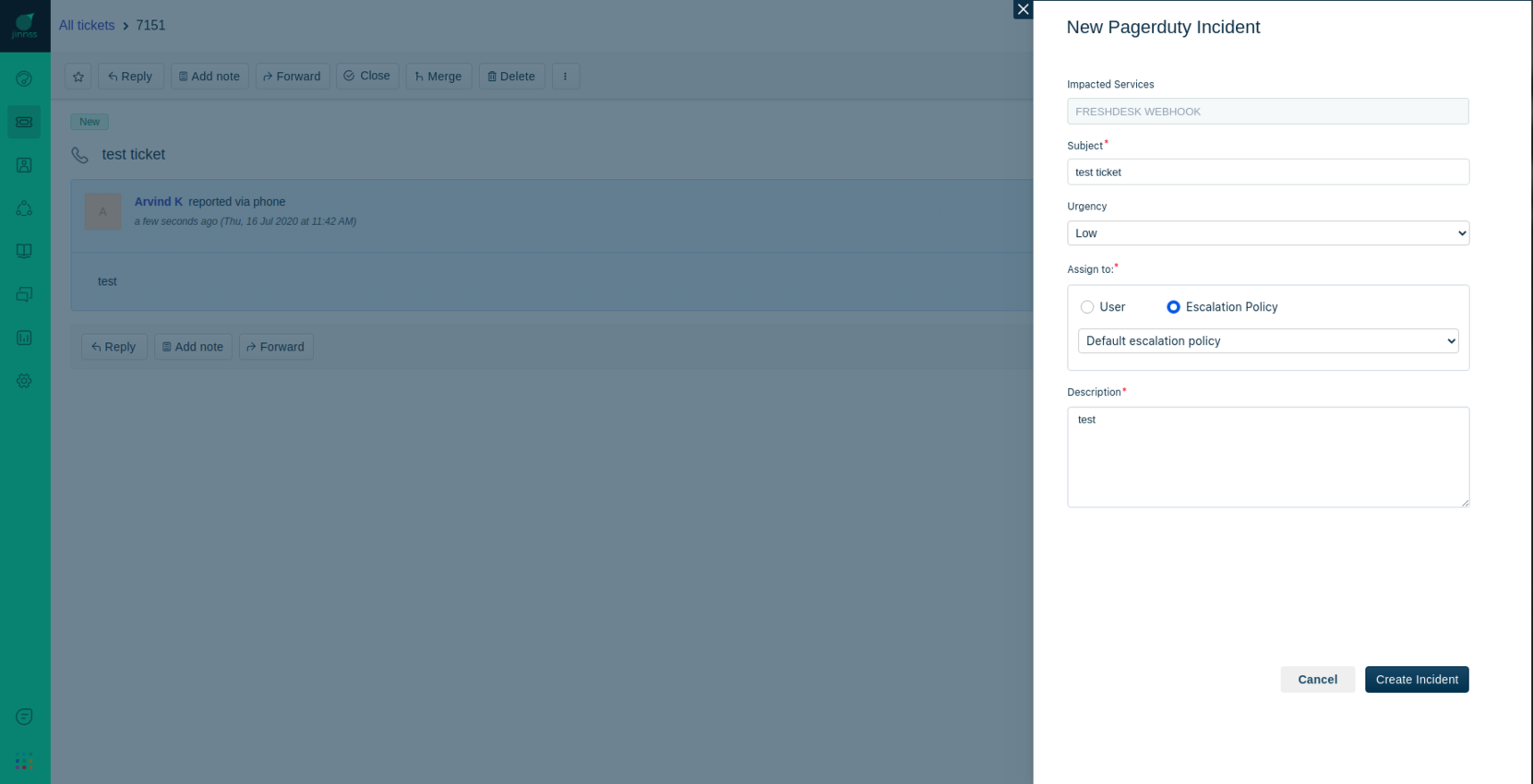Click the New status badge
Viewport: 1533px width, 784px height.
[90, 122]
